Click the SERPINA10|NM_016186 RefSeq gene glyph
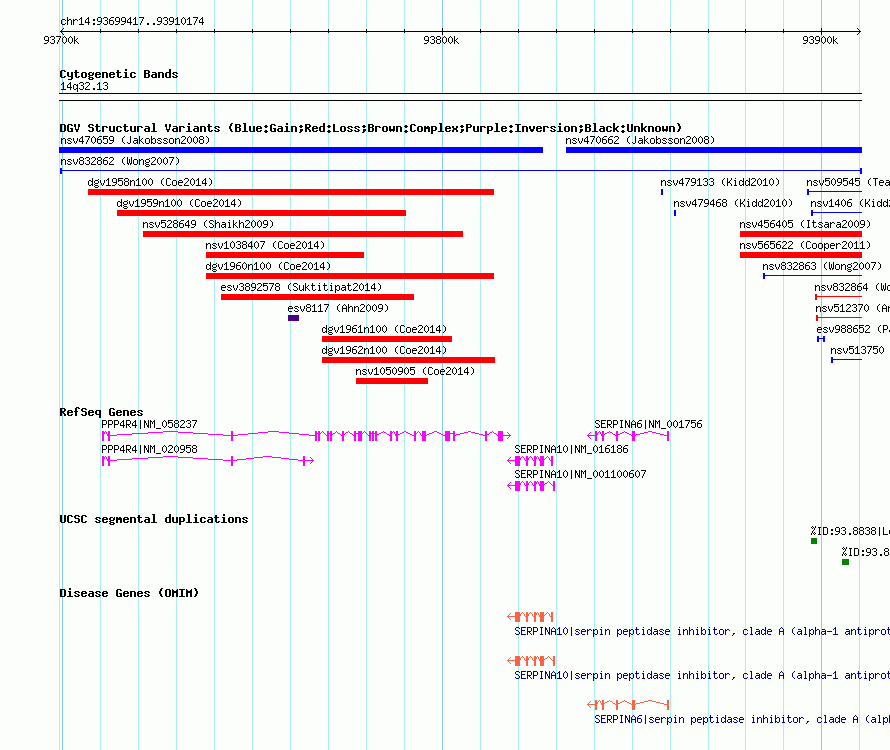Screen dimensions: 890x750 point(531,460)
